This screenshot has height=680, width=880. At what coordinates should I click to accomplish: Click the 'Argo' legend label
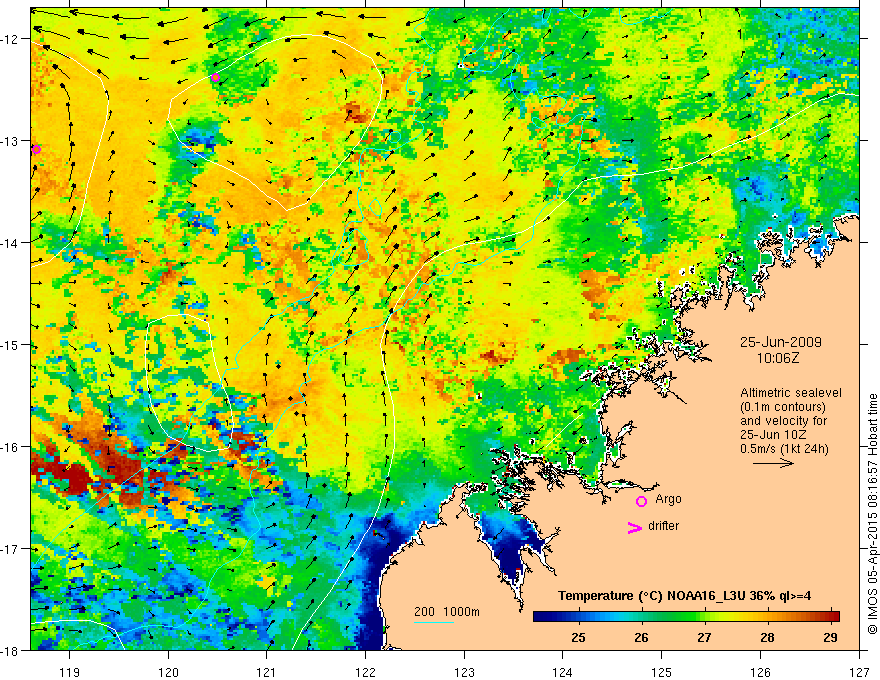click(x=668, y=499)
